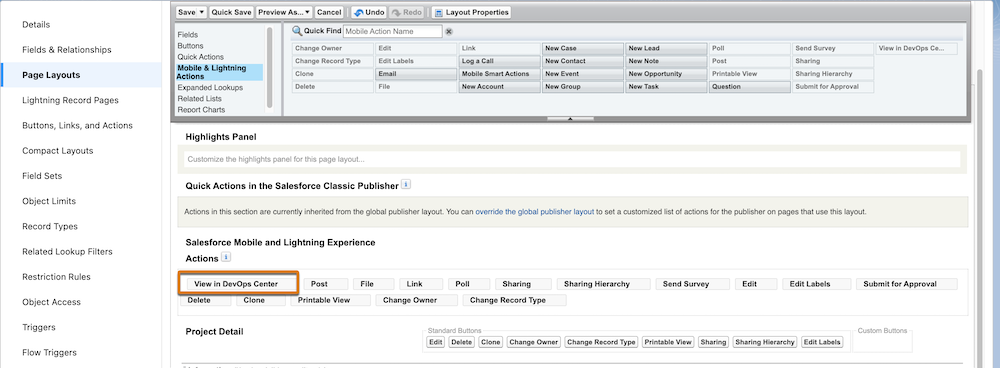1000x368 pixels.
Task: Select Poll in the Actions section
Action: tap(469, 284)
